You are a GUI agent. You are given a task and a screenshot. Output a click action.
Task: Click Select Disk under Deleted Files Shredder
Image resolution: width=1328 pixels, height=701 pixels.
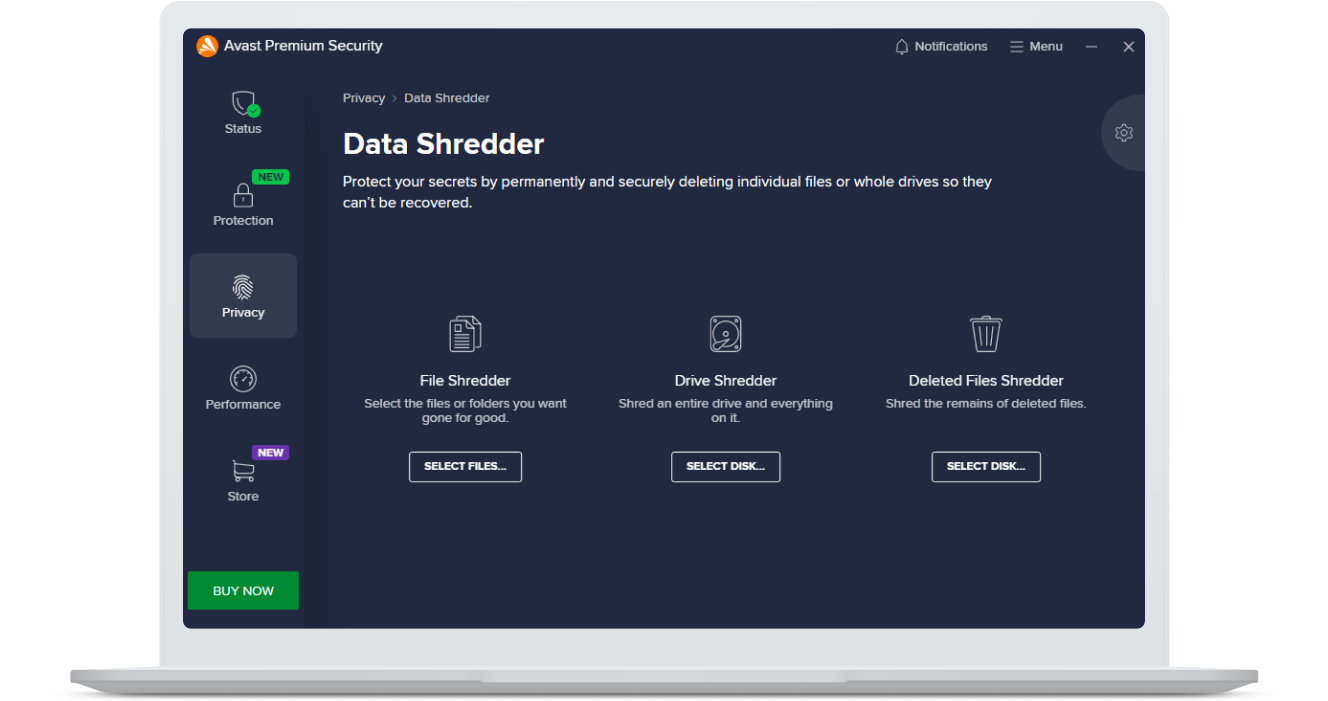tap(986, 467)
